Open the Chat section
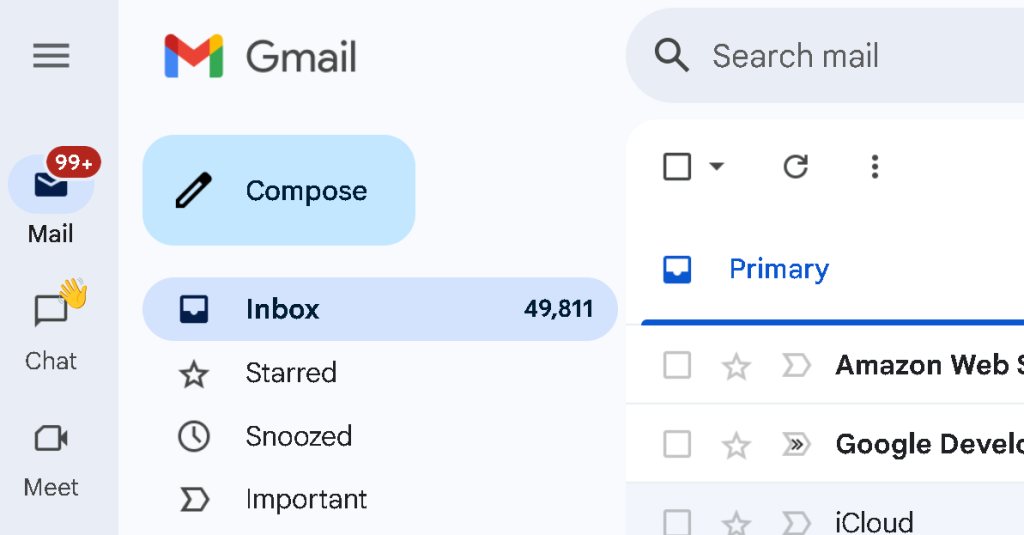This screenshot has height=535, width=1024. [x=51, y=325]
